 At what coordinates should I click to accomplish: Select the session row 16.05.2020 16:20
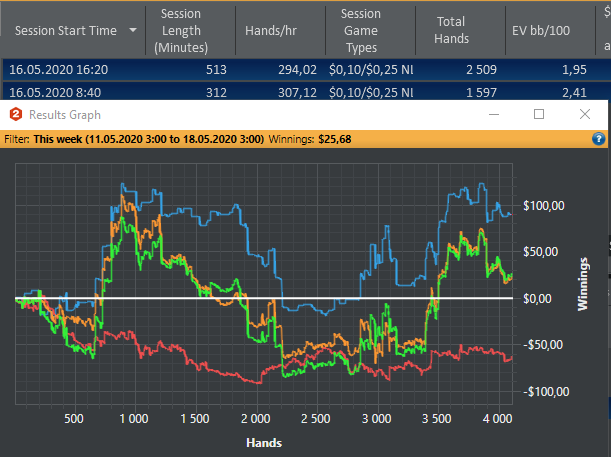(307, 70)
